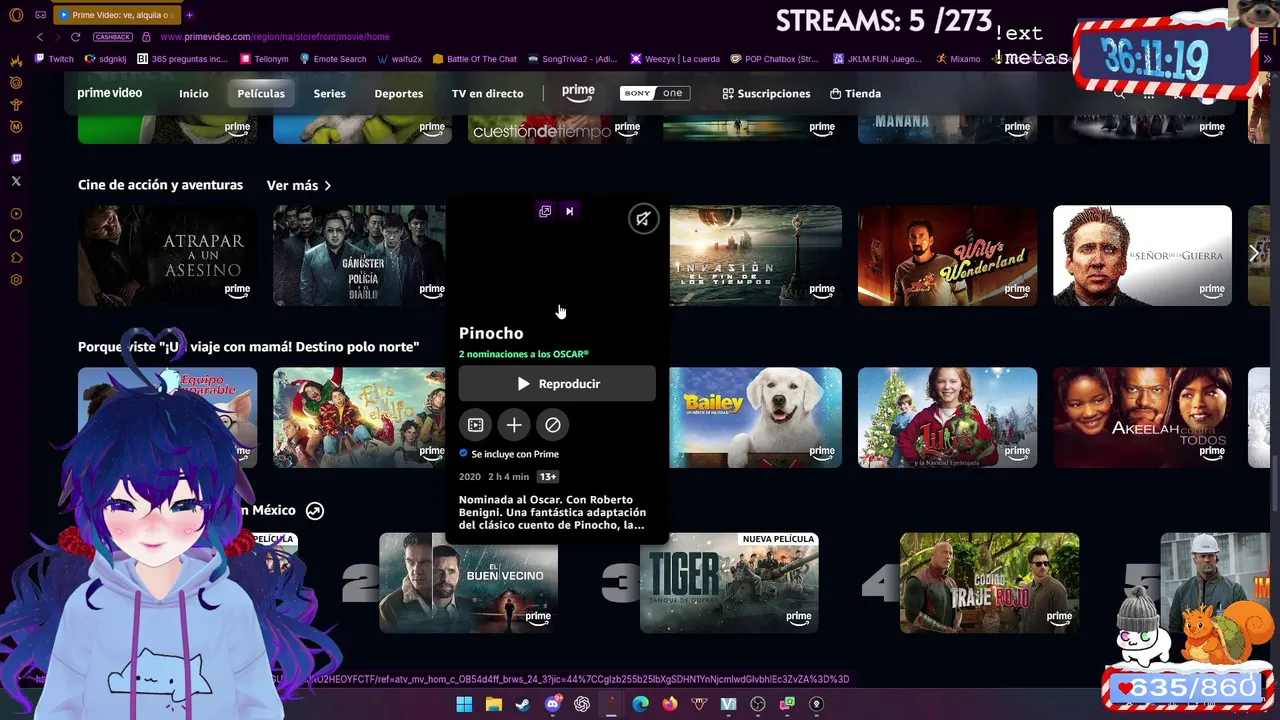
Task: Hide Pinocho with the not-interested icon
Action: tap(552, 425)
